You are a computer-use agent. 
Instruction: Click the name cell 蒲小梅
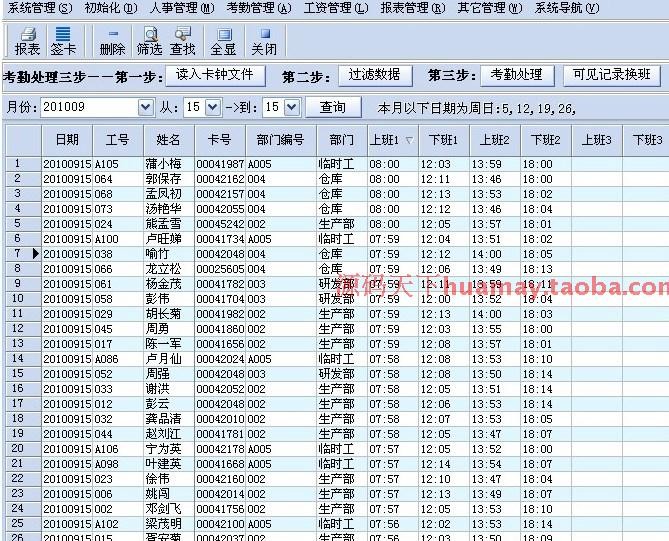(x=169, y=164)
